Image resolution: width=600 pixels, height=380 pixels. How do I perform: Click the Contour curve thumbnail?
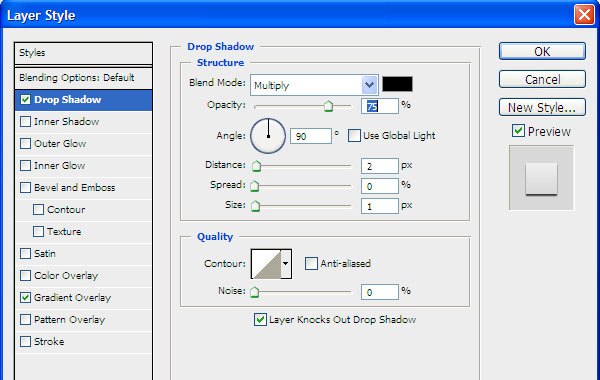[x=266, y=264]
